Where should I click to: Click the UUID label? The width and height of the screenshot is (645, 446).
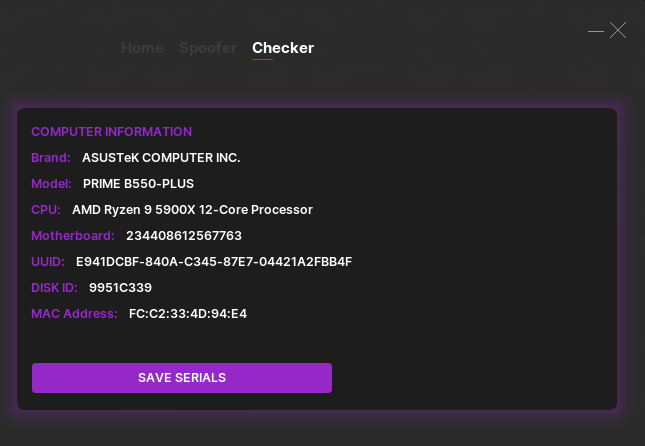(48, 262)
